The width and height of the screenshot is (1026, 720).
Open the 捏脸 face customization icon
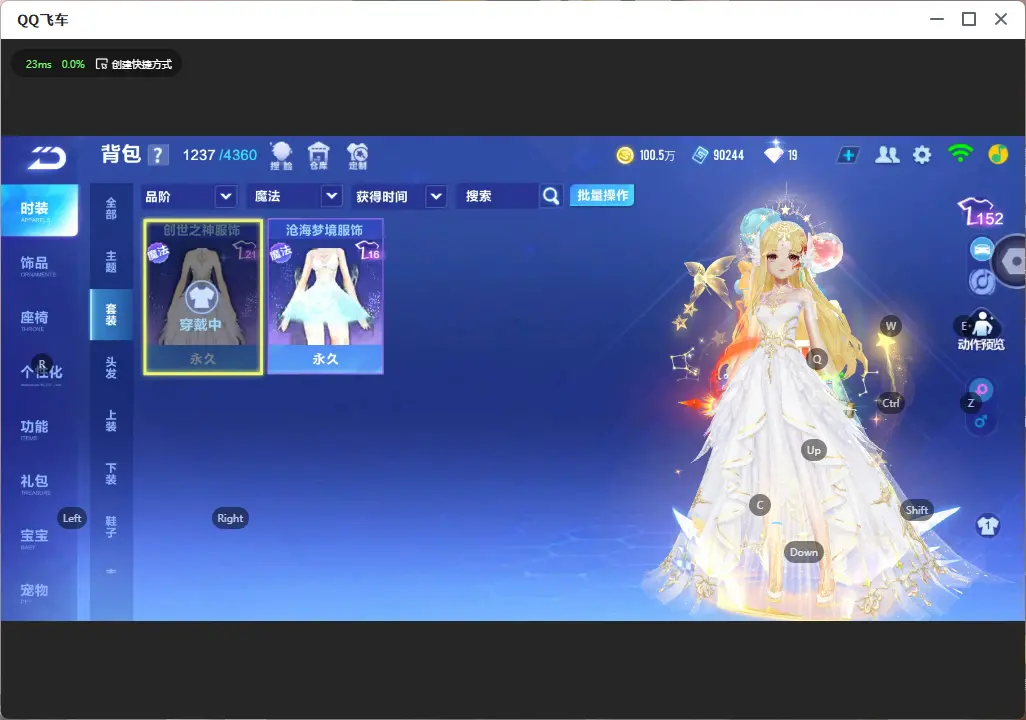281,156
